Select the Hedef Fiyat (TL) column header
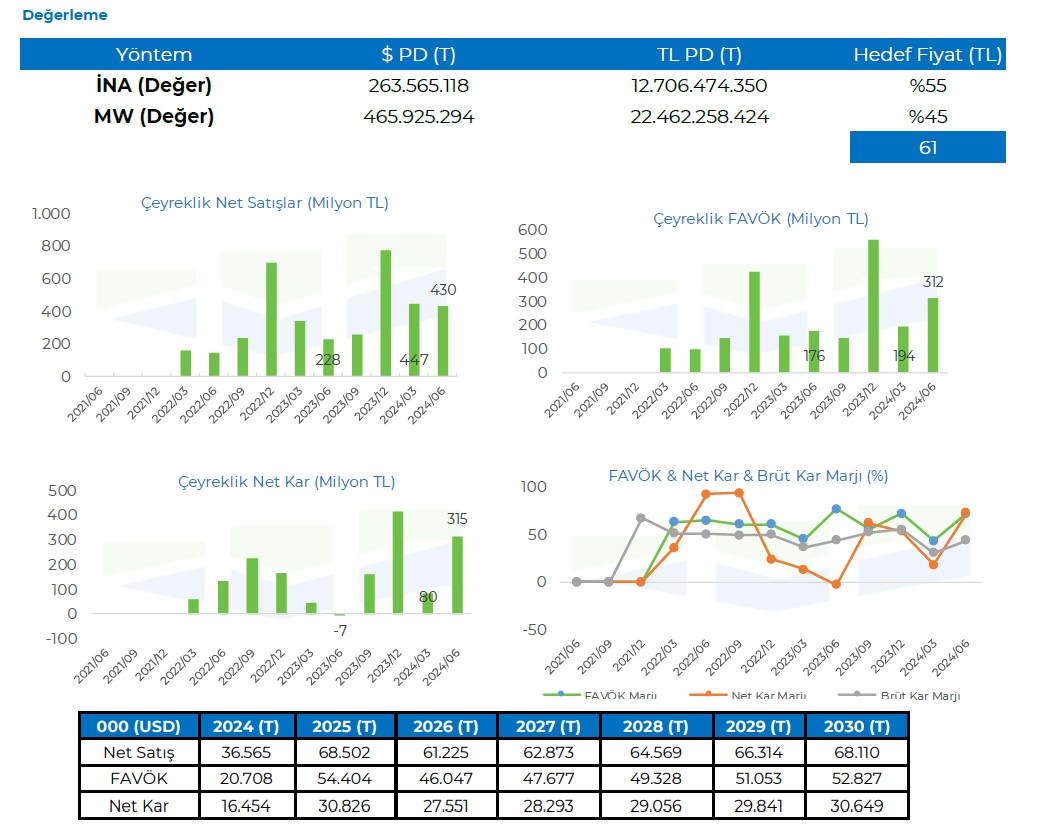The image size is (1039, 824). pos(927,55)
